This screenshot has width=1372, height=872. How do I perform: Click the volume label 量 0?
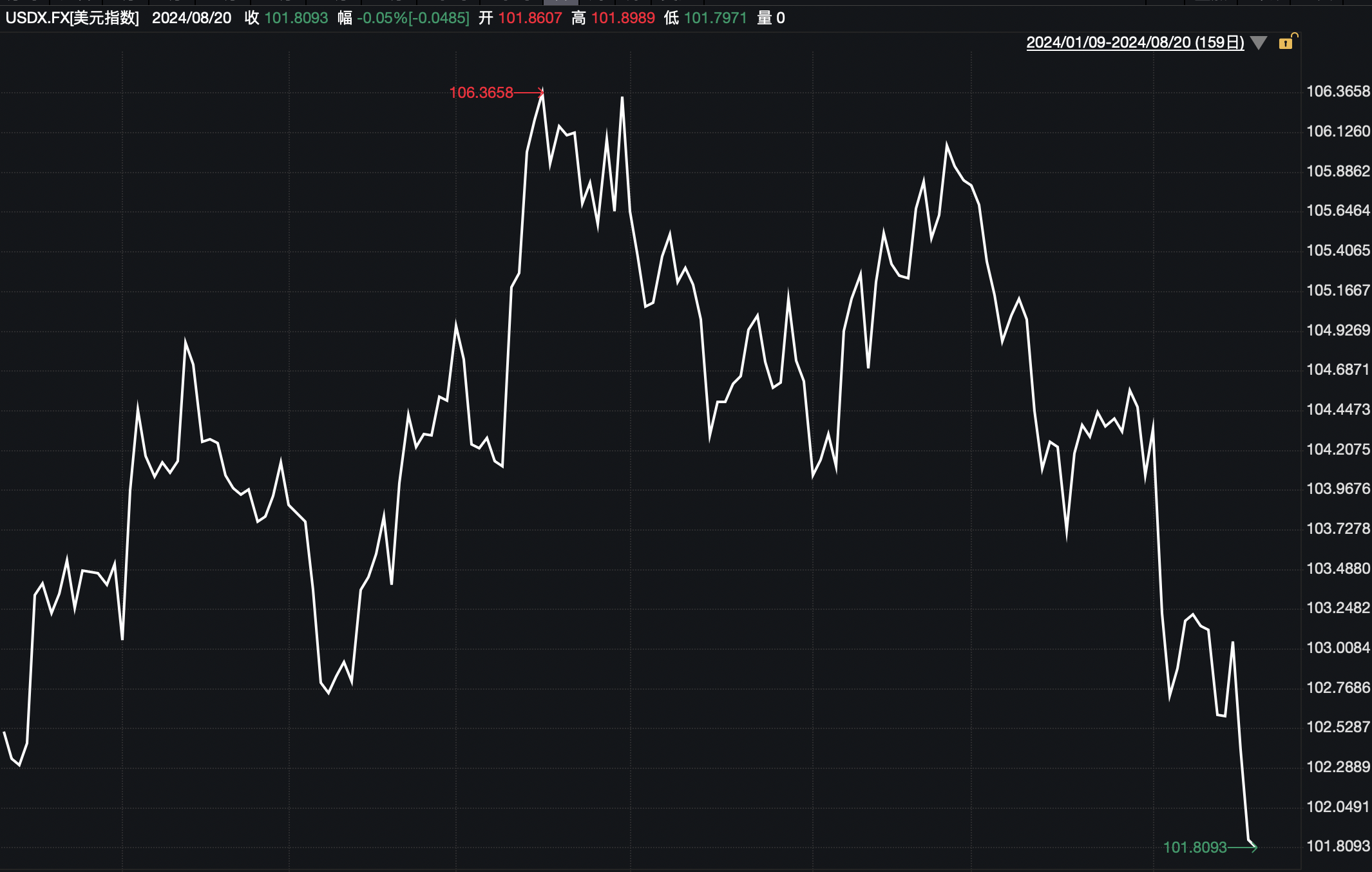click(770, 18)
